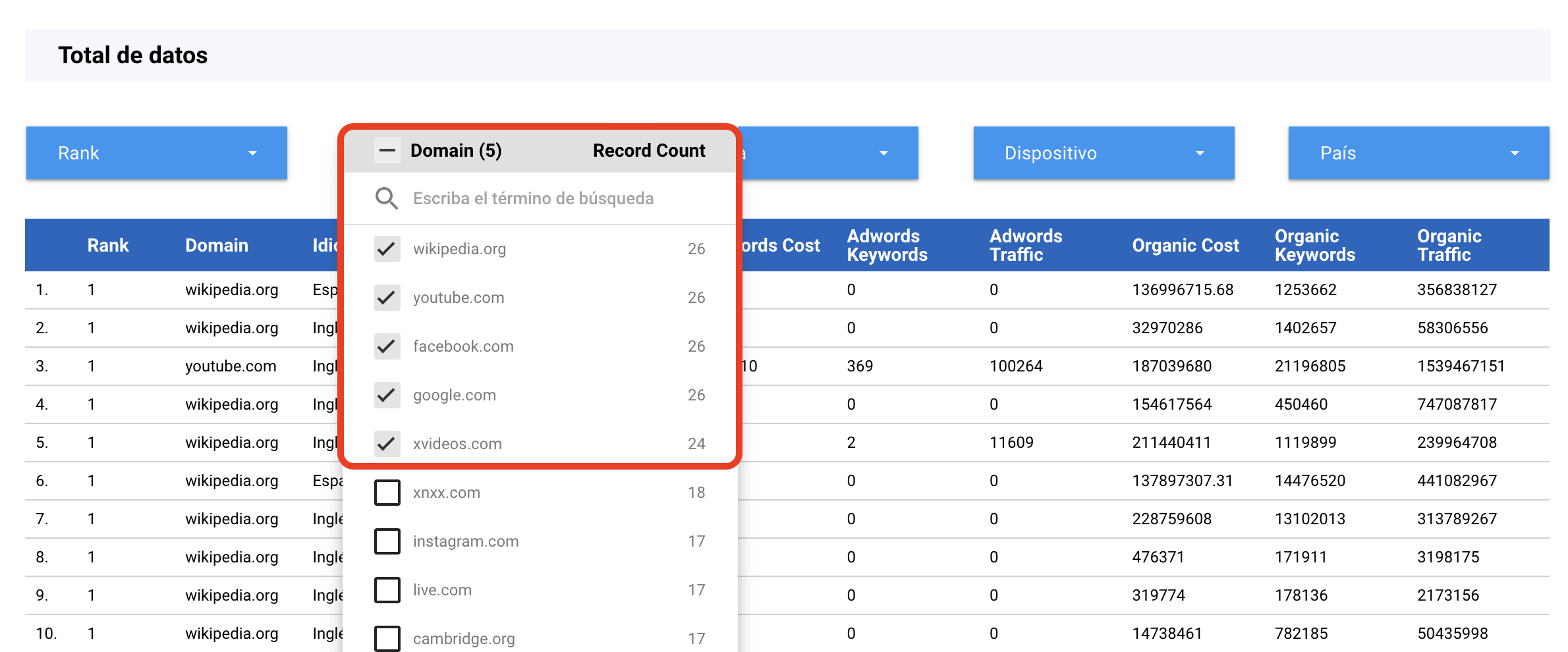Sort by Adwords Traffic column header
Screen dimensions: 1568x652
click(x=1026, y=245)
